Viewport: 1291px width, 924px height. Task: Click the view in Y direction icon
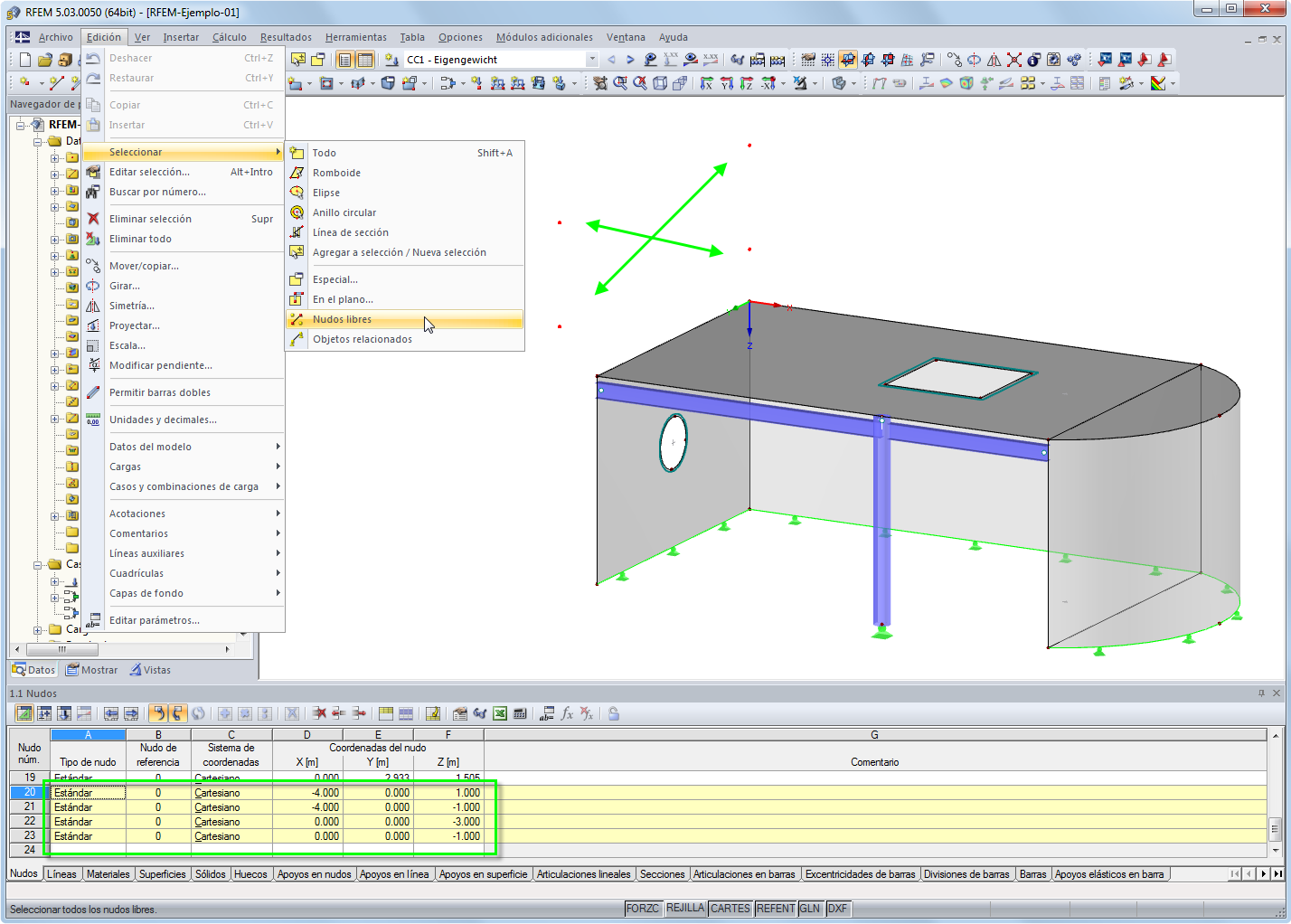coord(727,83)
